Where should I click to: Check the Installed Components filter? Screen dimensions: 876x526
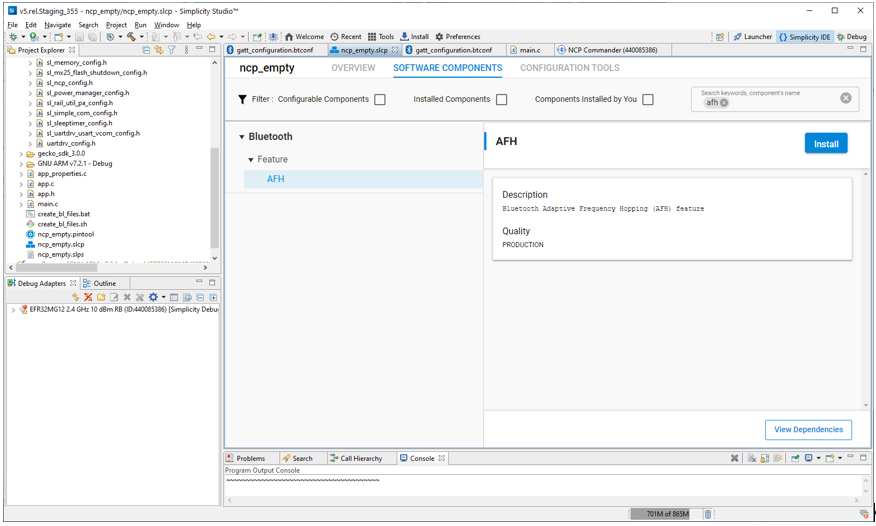[x=502, y=100]
